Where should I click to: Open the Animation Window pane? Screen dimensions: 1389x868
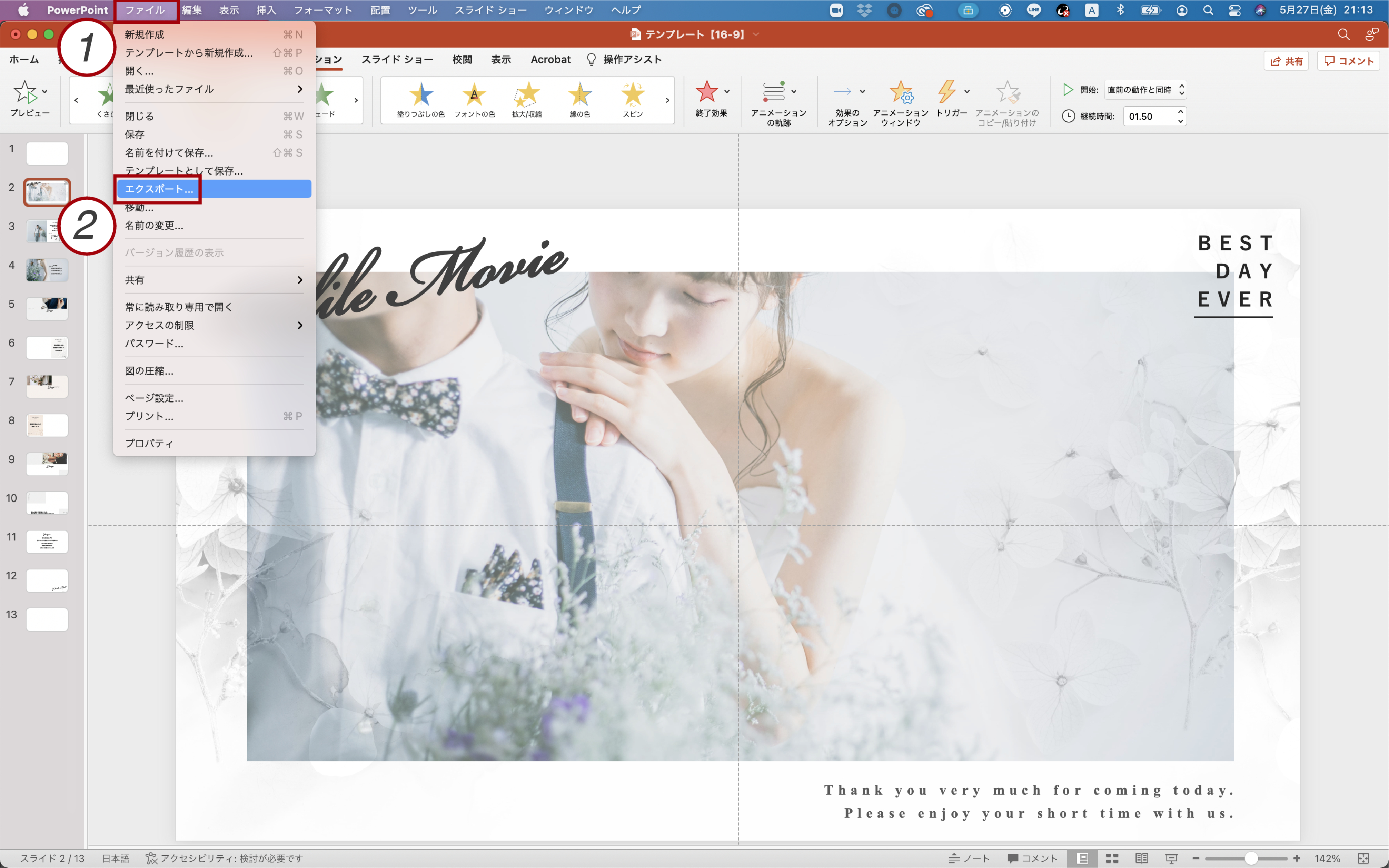pyautogui.click(x=900, y=103)
